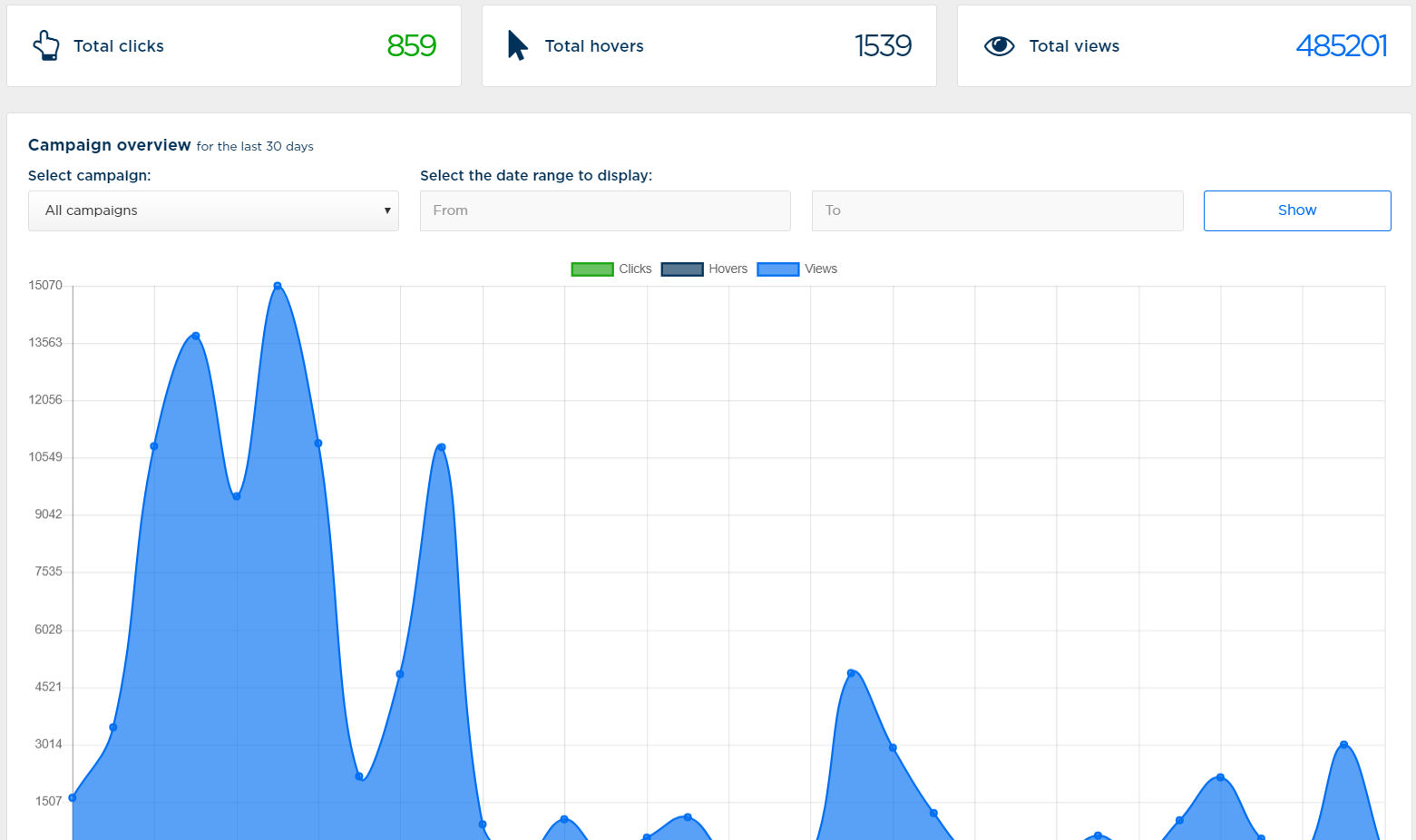Click the Select campaign label

click(x=90, y=176)
